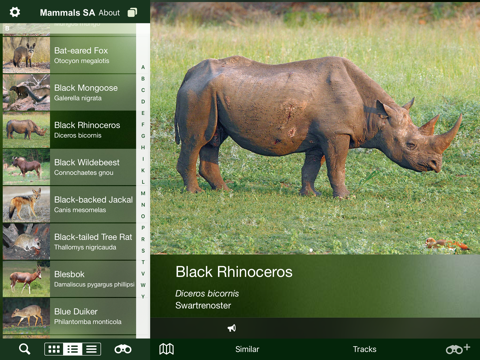This screenshot has width=480, height=360.
Task: Tap the Swartrenoster Afrikaans name
Action: (203, 305)
